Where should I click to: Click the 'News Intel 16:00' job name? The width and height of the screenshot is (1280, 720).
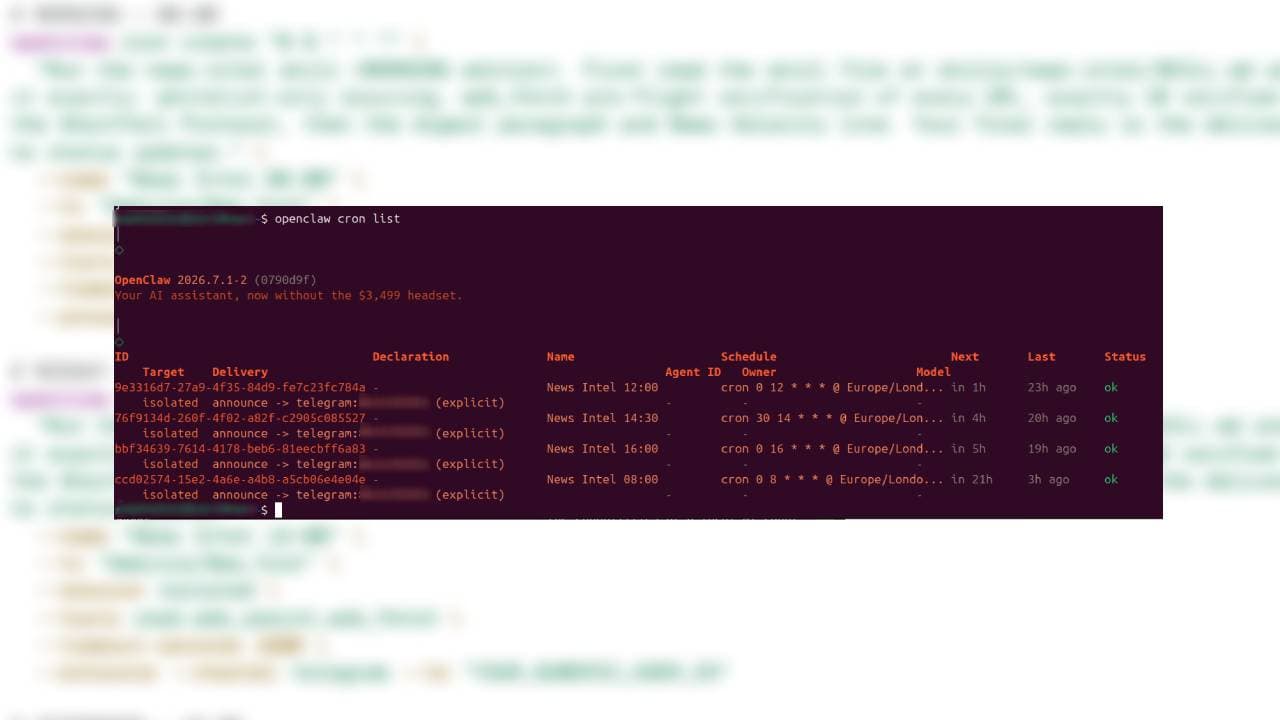click(x=603, y=449)
